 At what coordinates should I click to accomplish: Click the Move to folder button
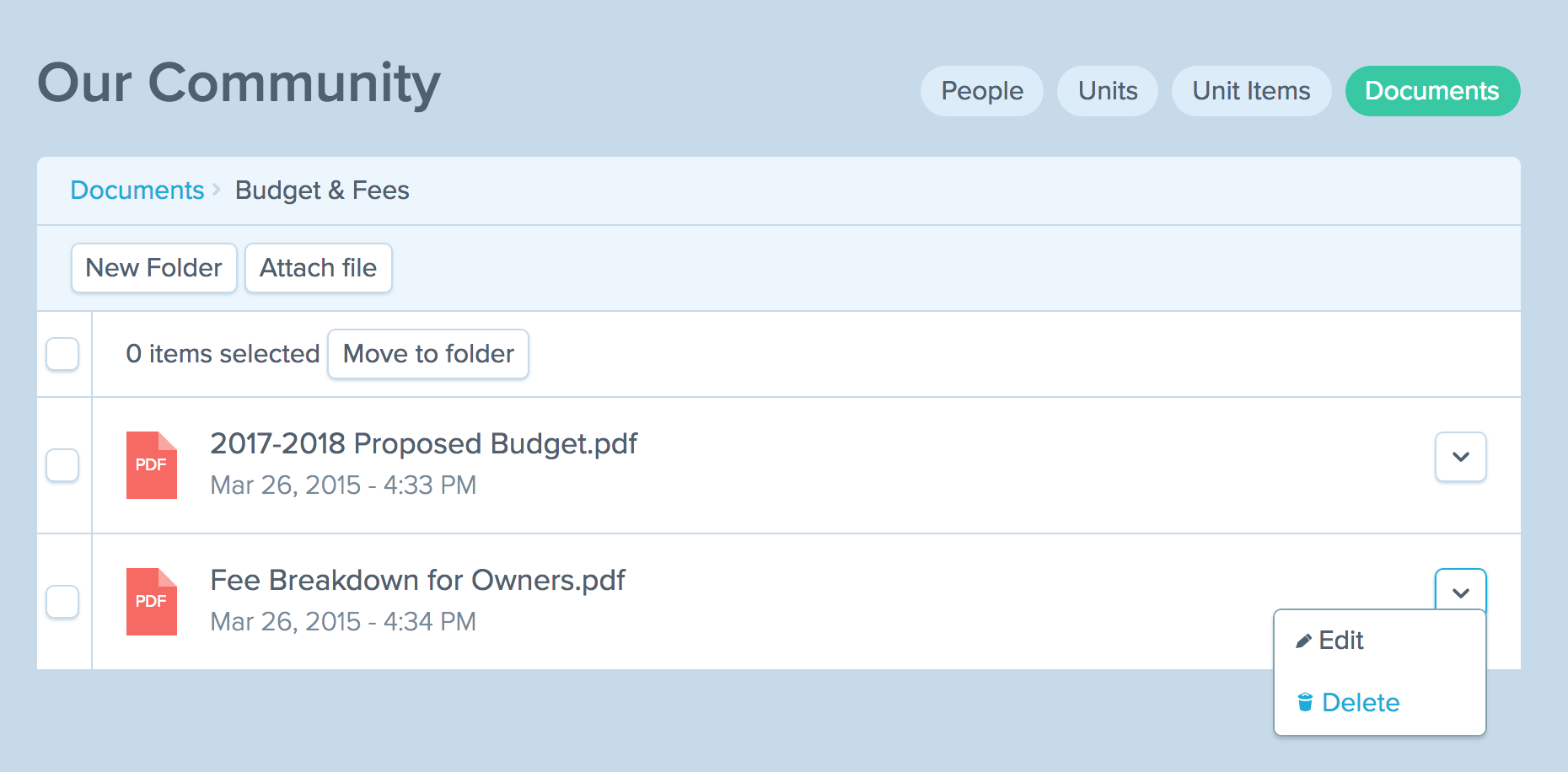[428, 354]
